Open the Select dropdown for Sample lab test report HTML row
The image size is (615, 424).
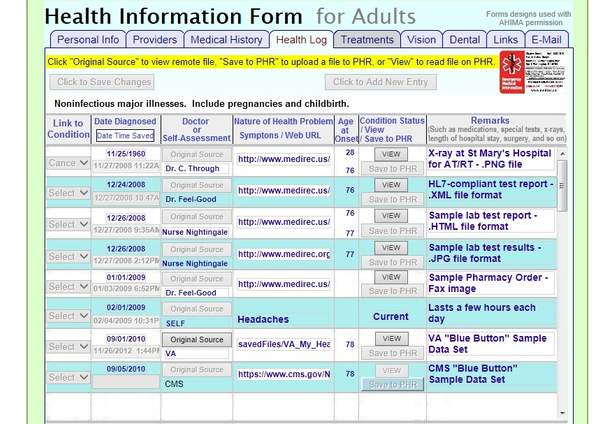click(x=68, y=224)
